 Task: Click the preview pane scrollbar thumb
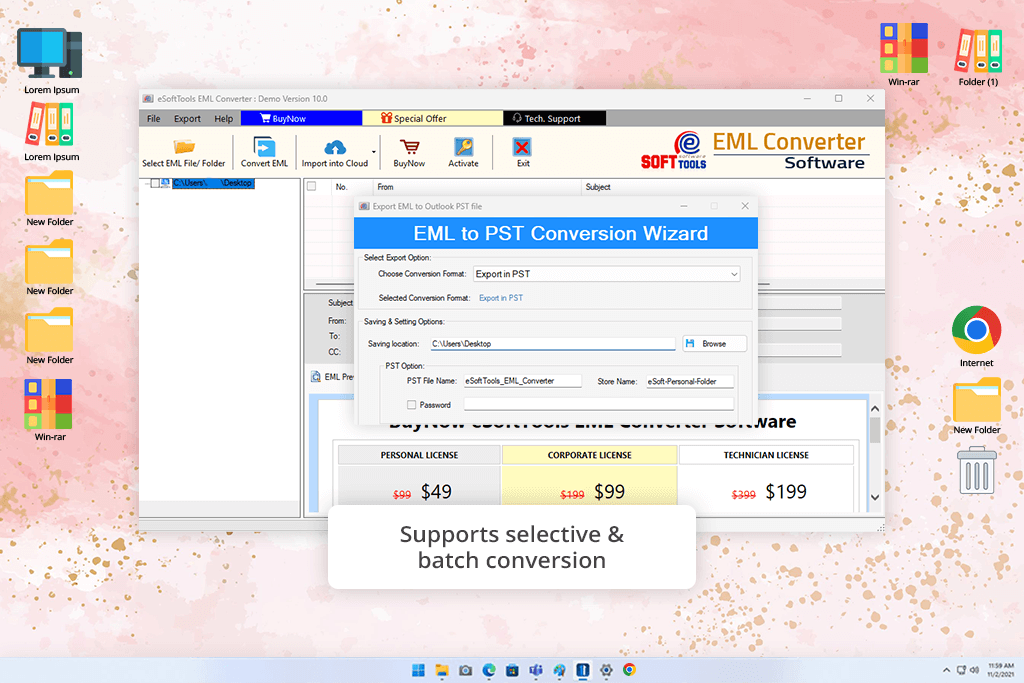pyautogui.click(x=875, y=430)
